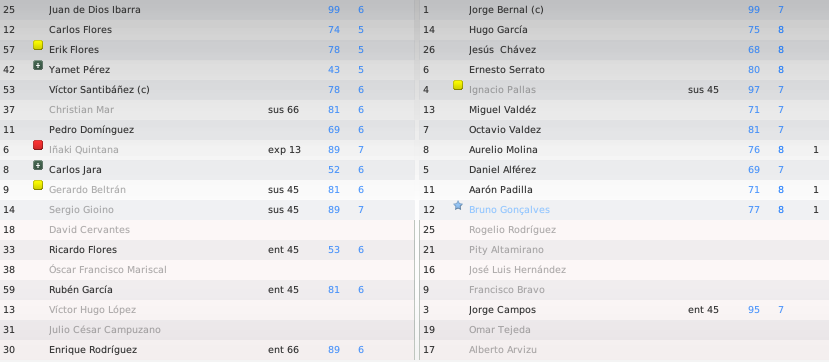Click Aarón Padilla's goal count
The image size is (829, 362).
click(816, 190)
